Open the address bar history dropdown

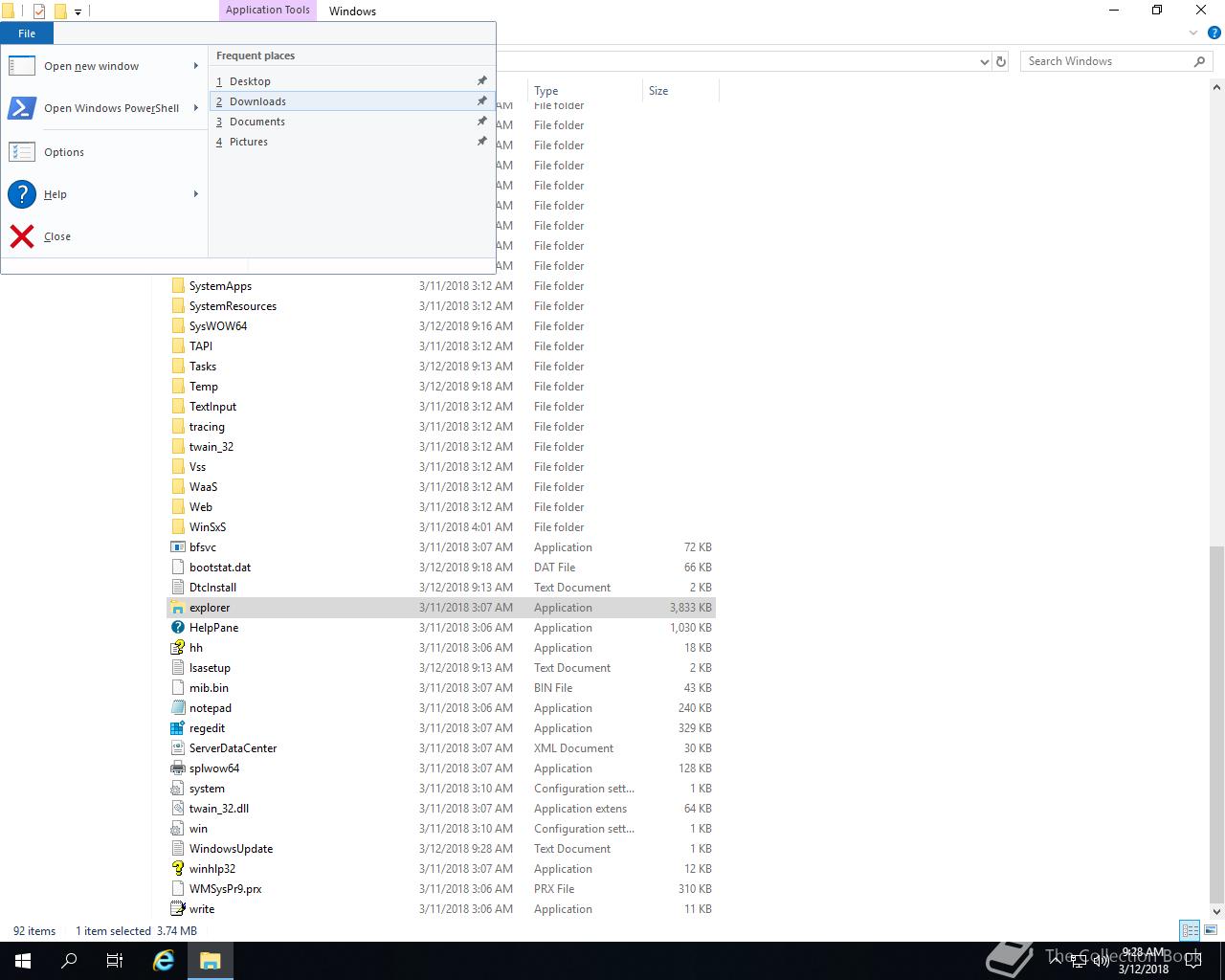[x=985, y=61]
